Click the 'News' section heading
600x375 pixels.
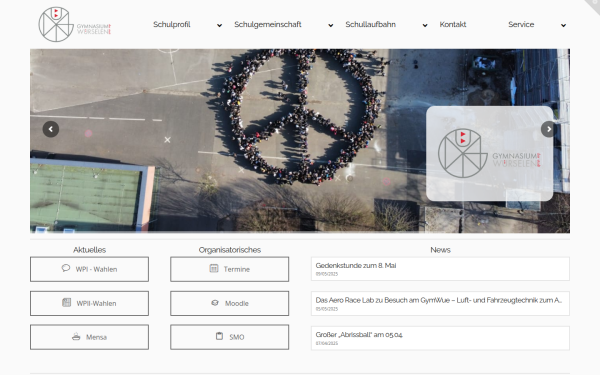[x=440, y=250]
